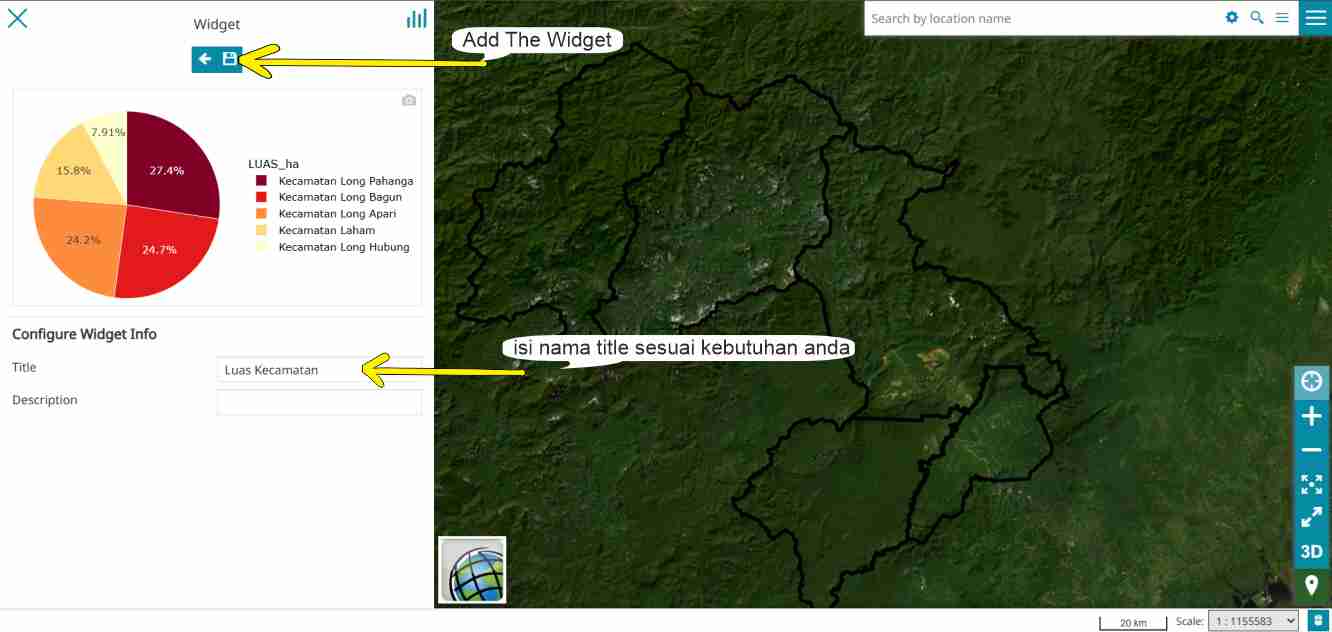This screenshot has width=1332, height=632.
Task: Click the search magnifier icon
Action: [x=1257, y=18]
